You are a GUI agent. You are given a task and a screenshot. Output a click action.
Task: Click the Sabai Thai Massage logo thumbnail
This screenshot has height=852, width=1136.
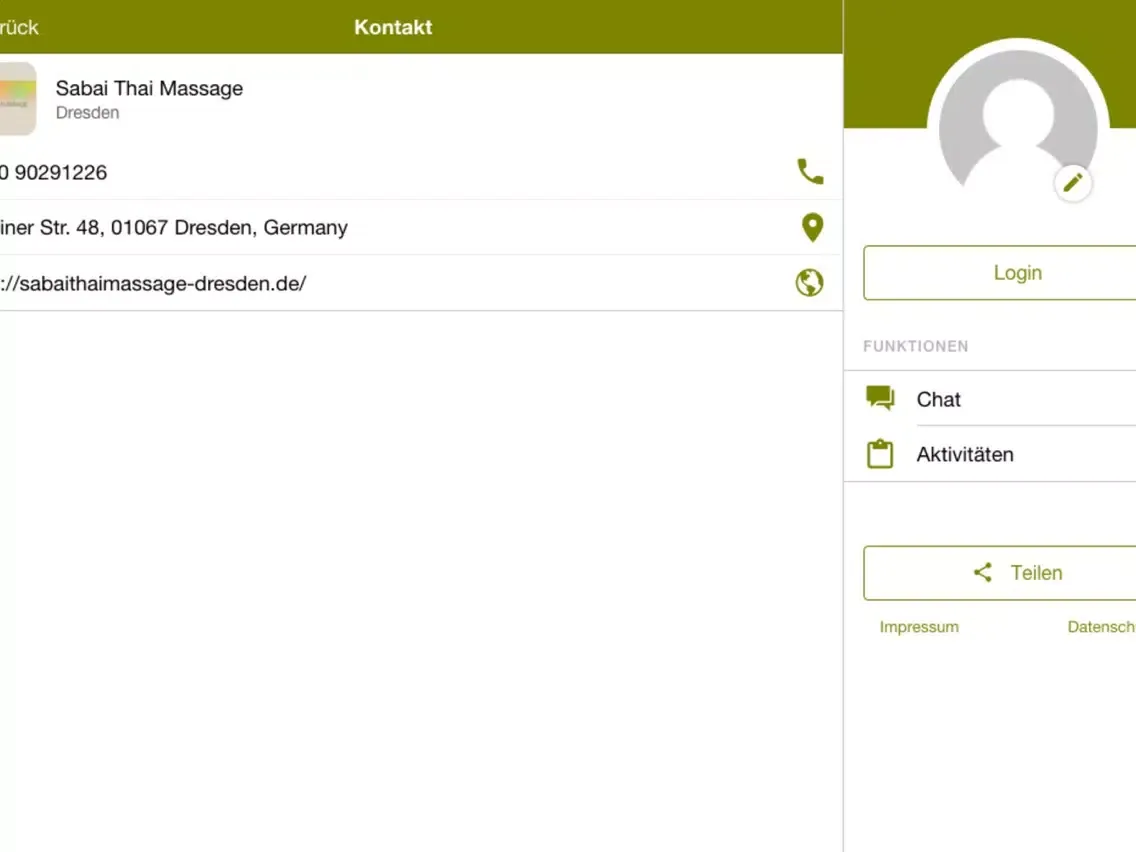[x=17, y=99]
